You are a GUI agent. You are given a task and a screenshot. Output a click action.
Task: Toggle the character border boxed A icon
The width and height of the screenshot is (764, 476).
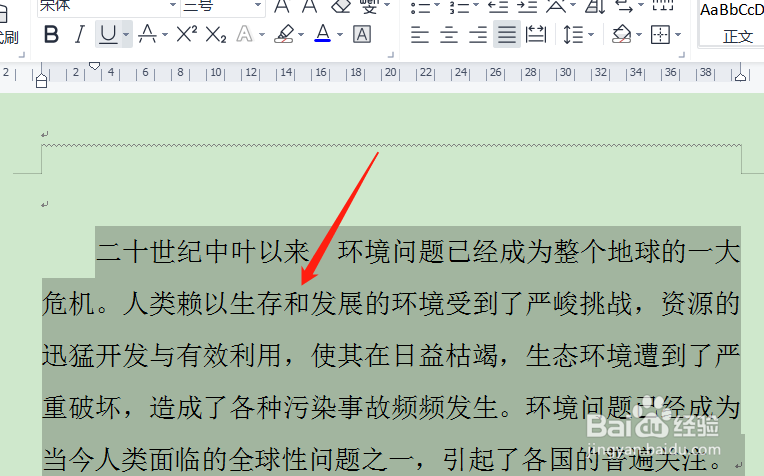click(362, 35)
